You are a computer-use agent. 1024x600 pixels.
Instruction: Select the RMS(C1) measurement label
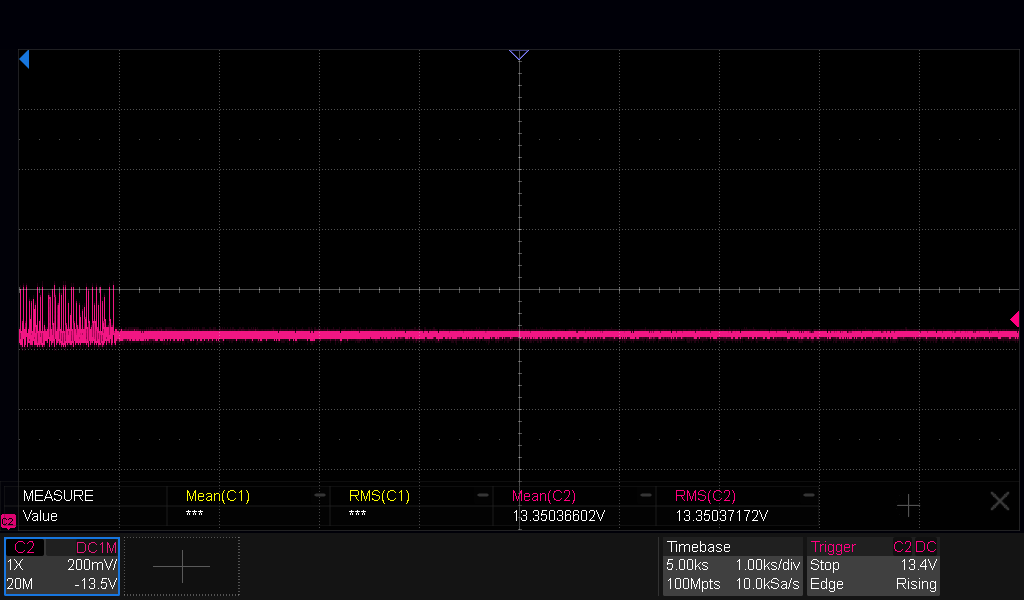379,496
